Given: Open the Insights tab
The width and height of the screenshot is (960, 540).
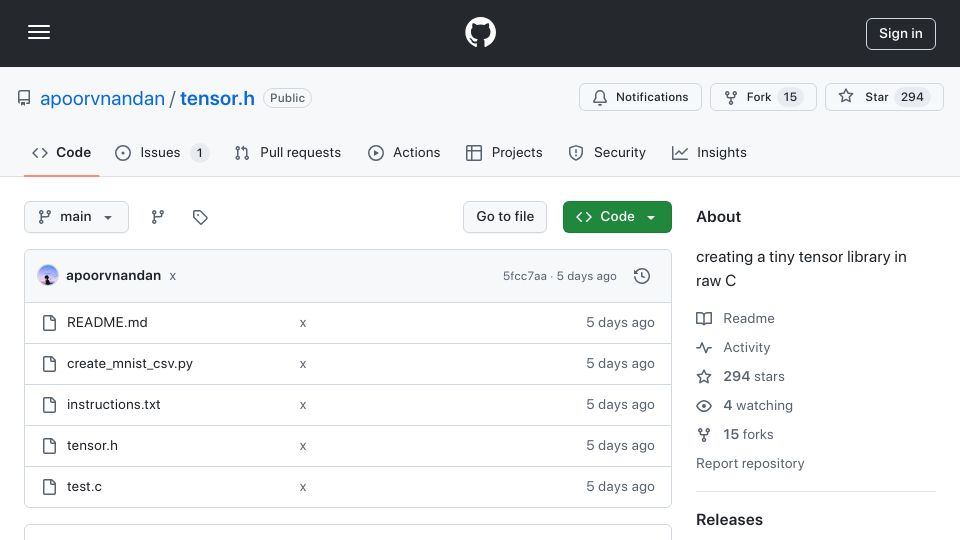Looking at the screenshot, I should 709,152.
